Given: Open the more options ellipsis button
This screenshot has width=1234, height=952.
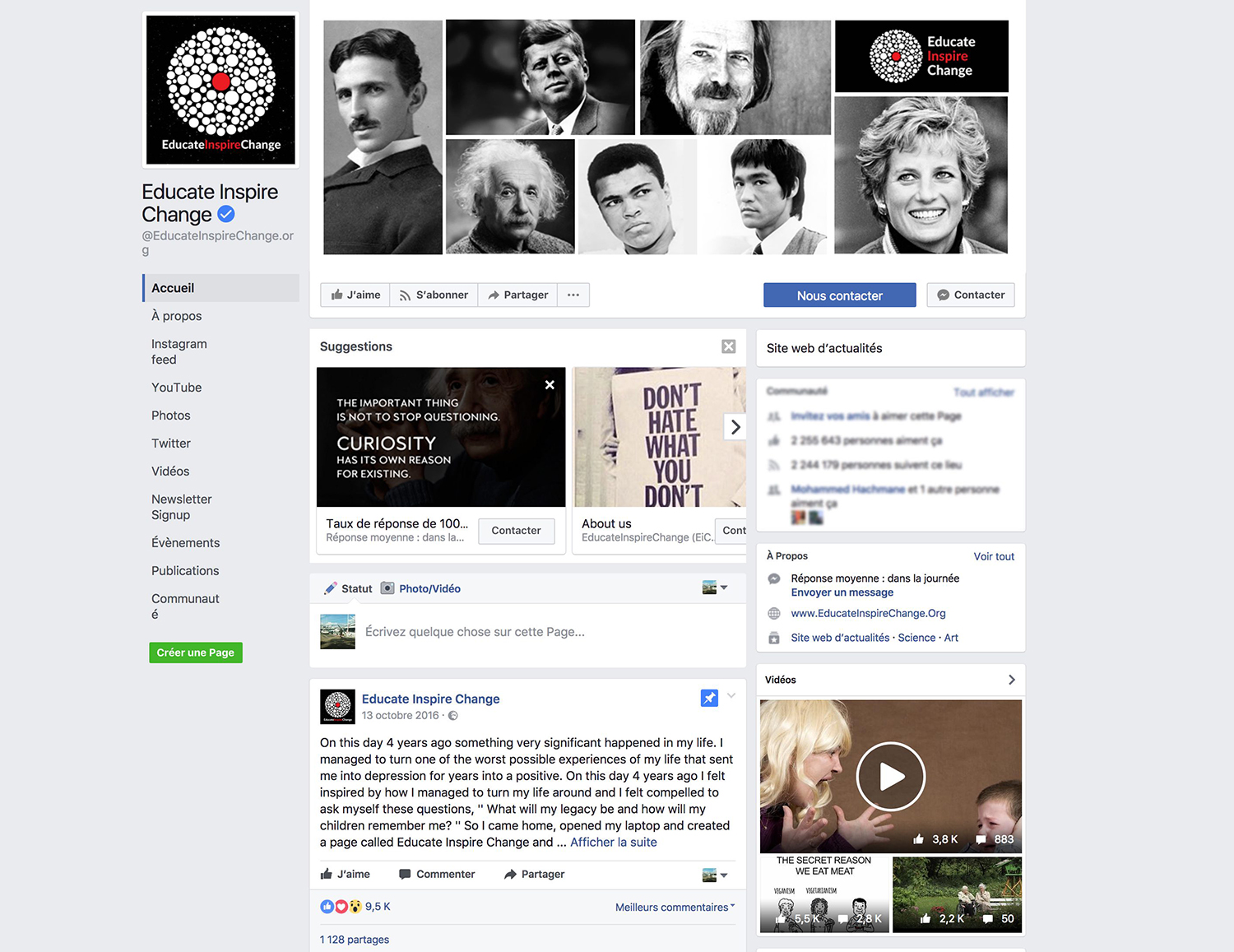Looking at the screenshot, I should pos(573,295).
